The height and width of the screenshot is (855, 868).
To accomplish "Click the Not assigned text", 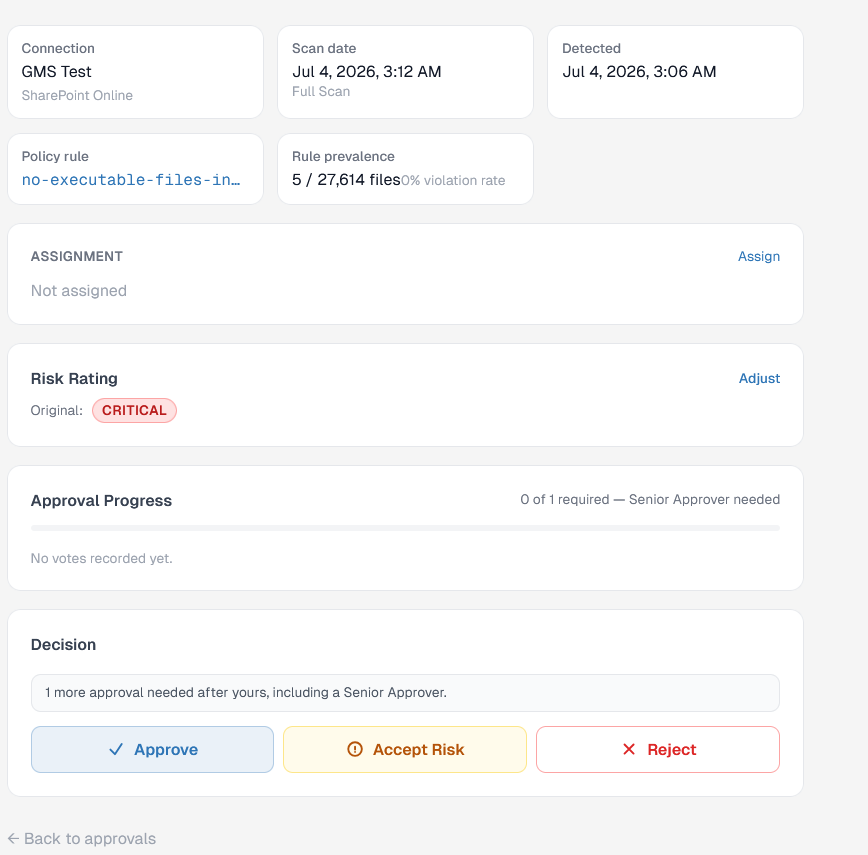I will (79, 291).
